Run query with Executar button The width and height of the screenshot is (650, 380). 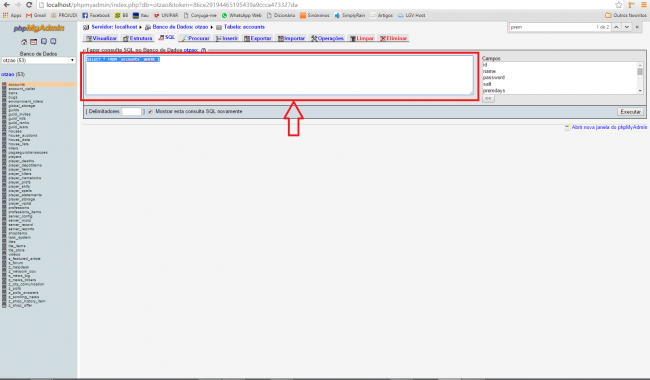click(x=630, y=112)
